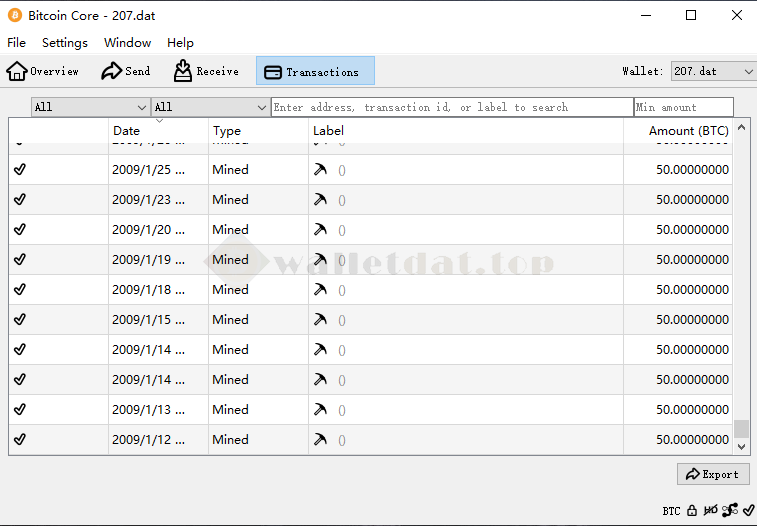Viewport: 757px width, 526px height.
Task: Click the transaction list vertical scrollbar thumb
Action: pyautogui.click(x=741, y=429)
